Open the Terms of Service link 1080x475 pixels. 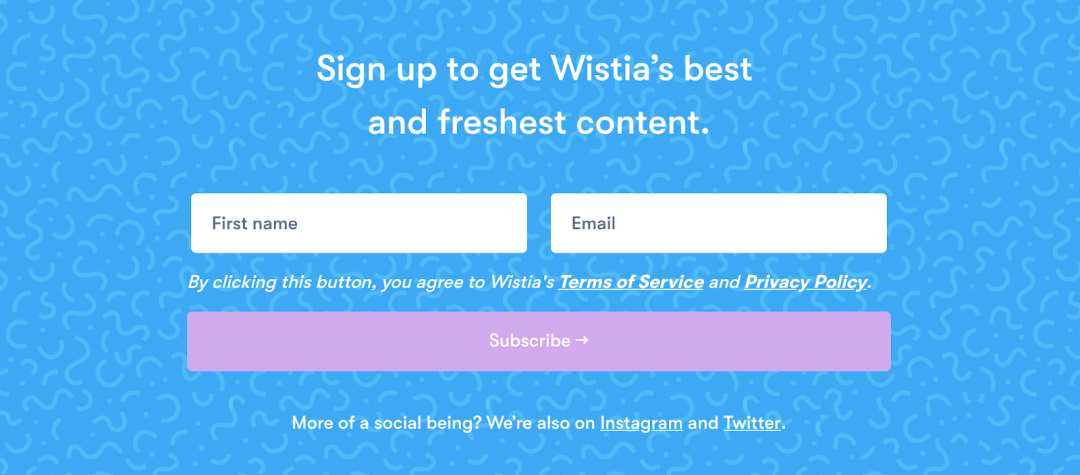pos(631,282)
